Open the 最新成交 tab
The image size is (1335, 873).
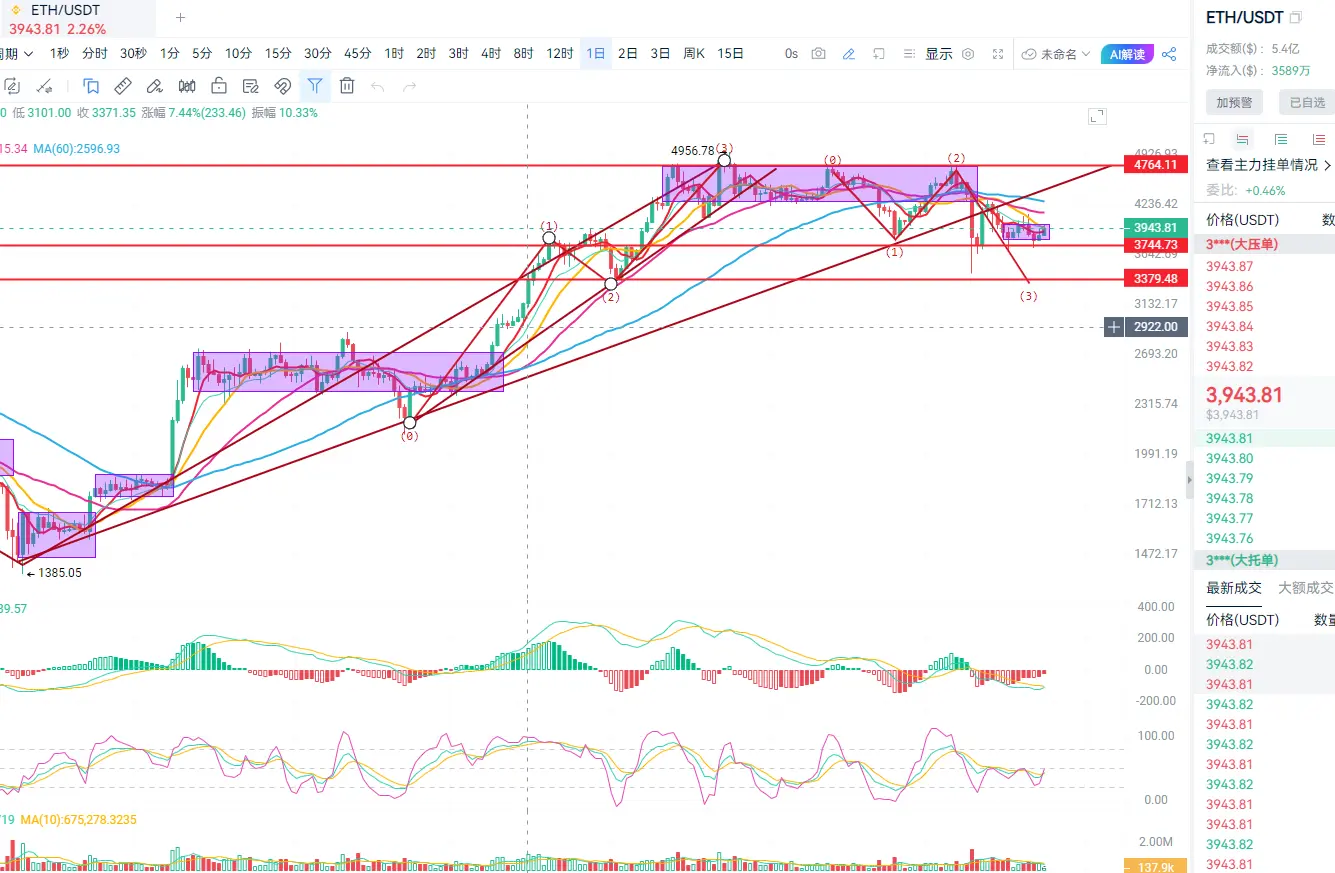click(1234, 588)
